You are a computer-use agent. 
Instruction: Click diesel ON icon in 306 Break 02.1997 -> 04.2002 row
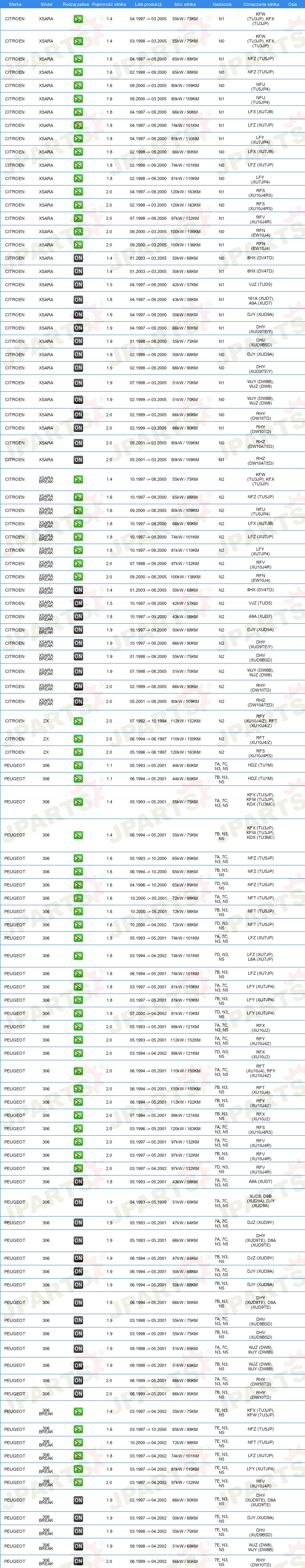coord(78,1500)
